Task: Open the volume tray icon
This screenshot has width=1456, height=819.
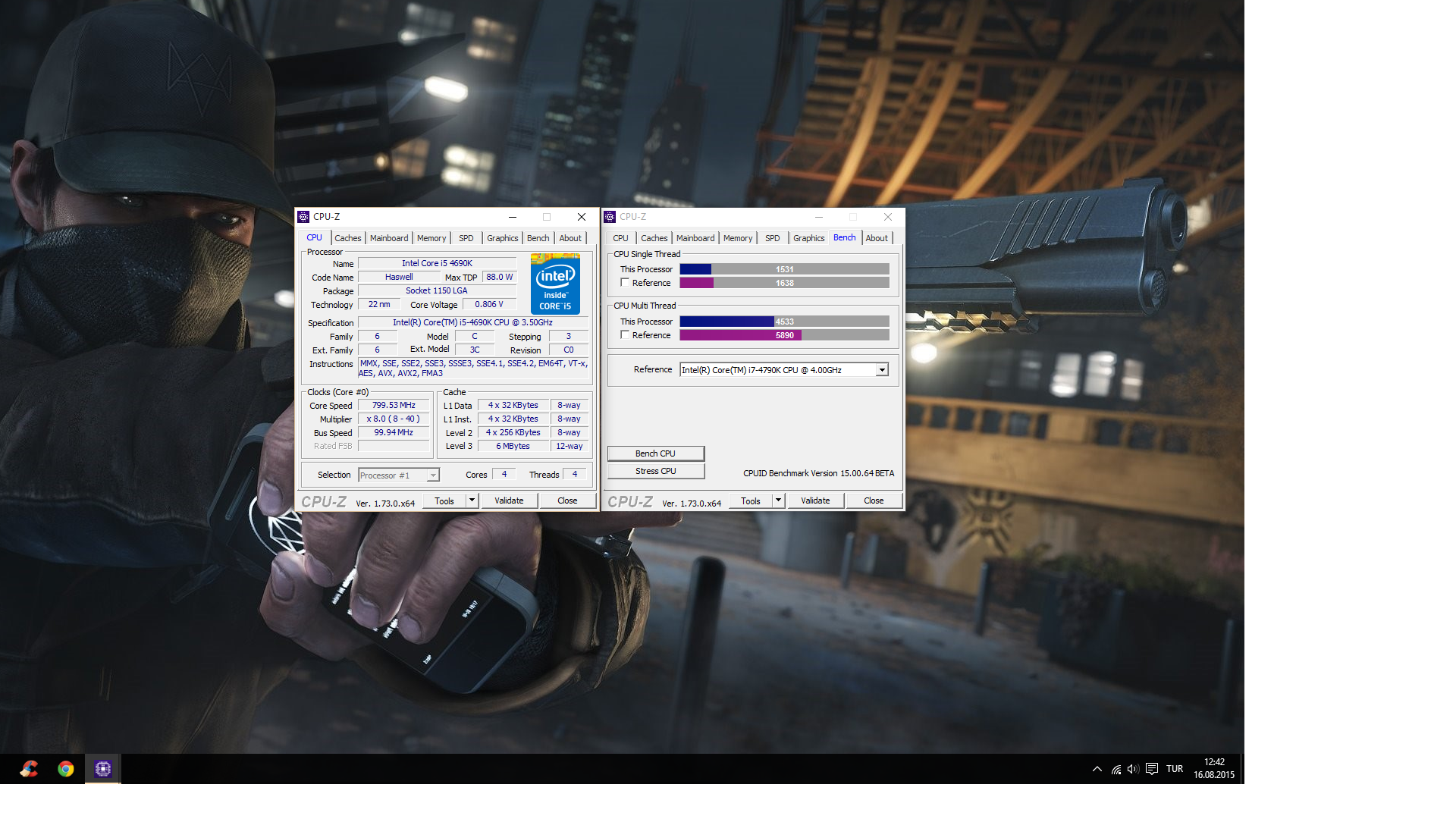Action: (1133, 769)
